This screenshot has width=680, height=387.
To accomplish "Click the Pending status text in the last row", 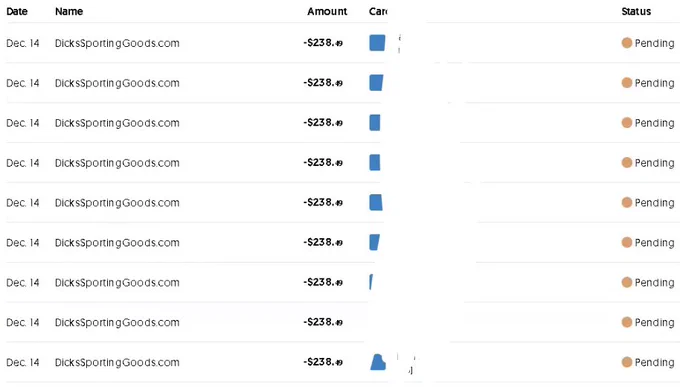I will click(x=654, y=362).
